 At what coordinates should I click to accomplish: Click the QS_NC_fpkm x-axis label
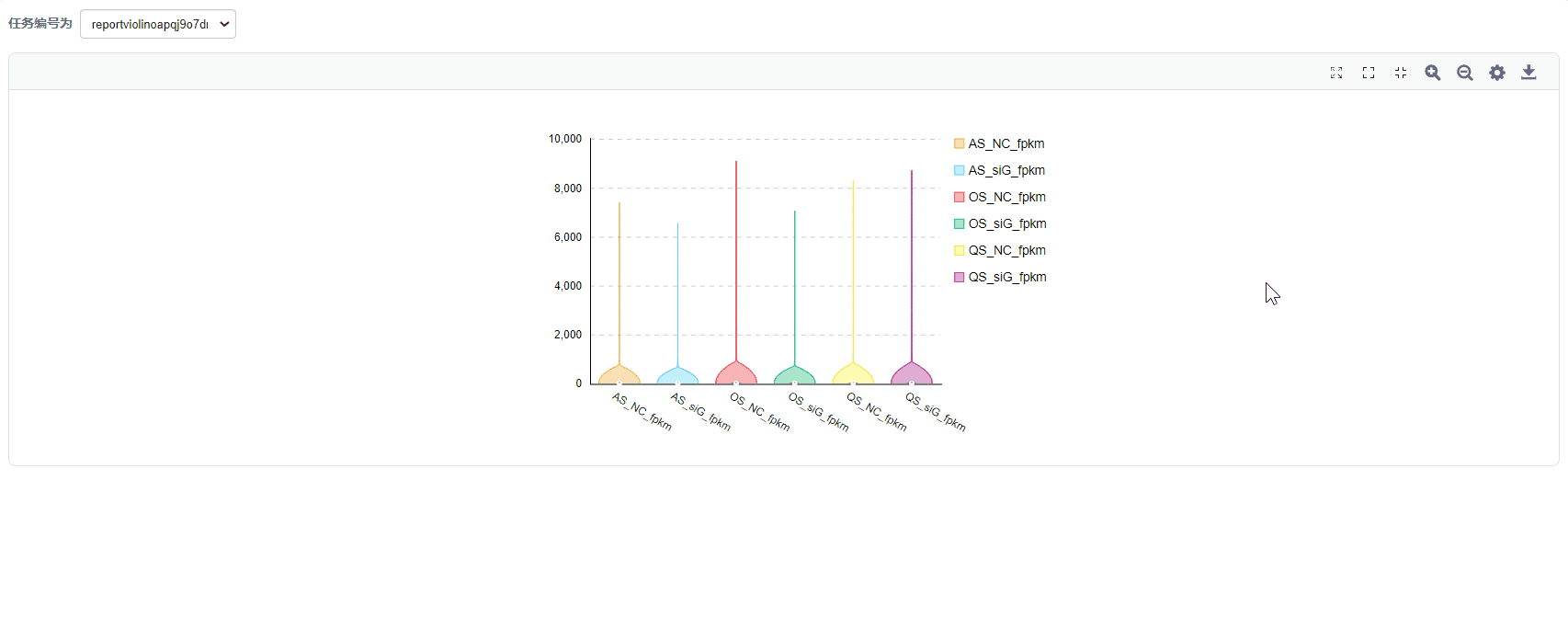click(x=877, y=412)
